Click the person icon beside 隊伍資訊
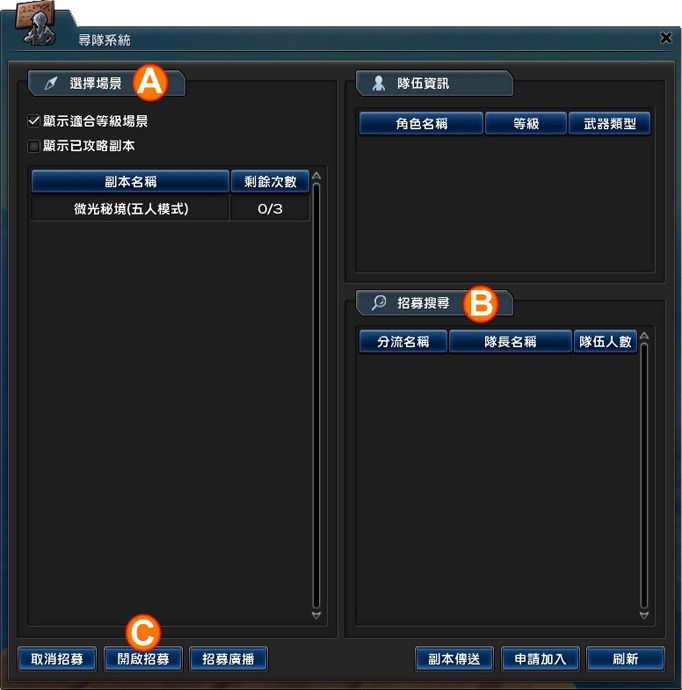The height and width of the screenshot is (690, 682). [x=378, y=83]
